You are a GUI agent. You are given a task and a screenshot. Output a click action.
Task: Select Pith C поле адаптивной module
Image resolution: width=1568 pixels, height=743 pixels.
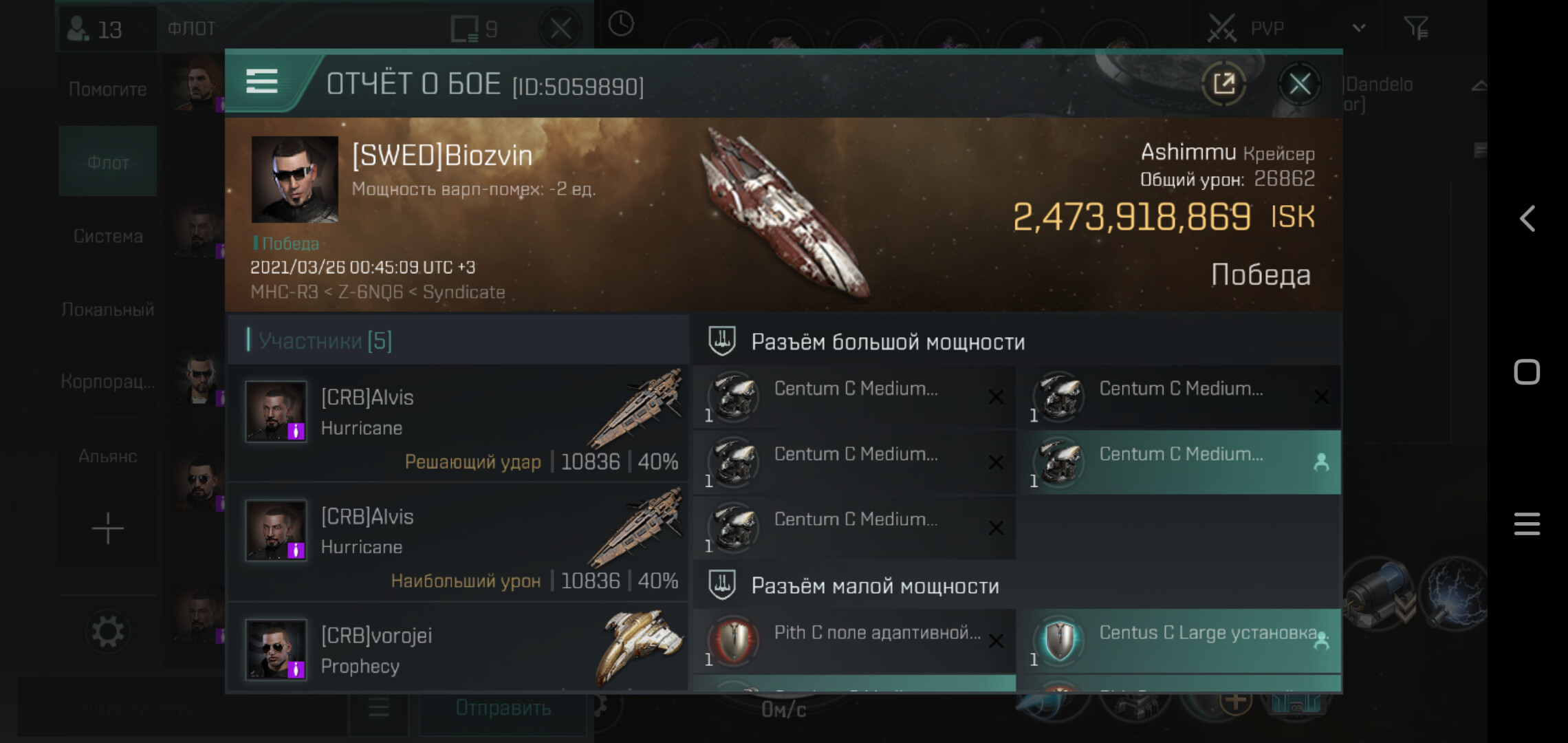(x=854, y=640)
